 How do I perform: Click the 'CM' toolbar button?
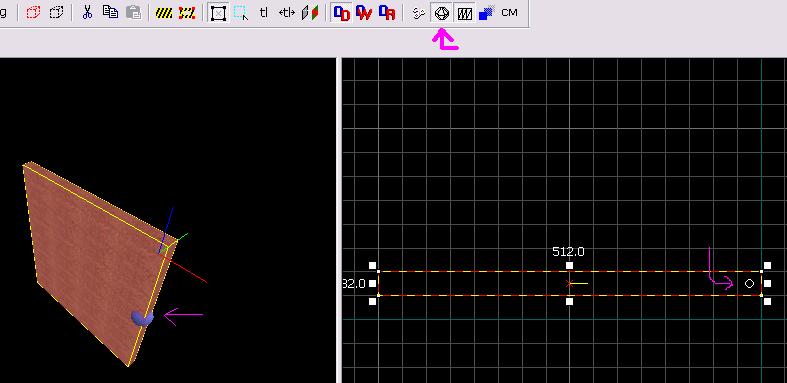(509, 13)
